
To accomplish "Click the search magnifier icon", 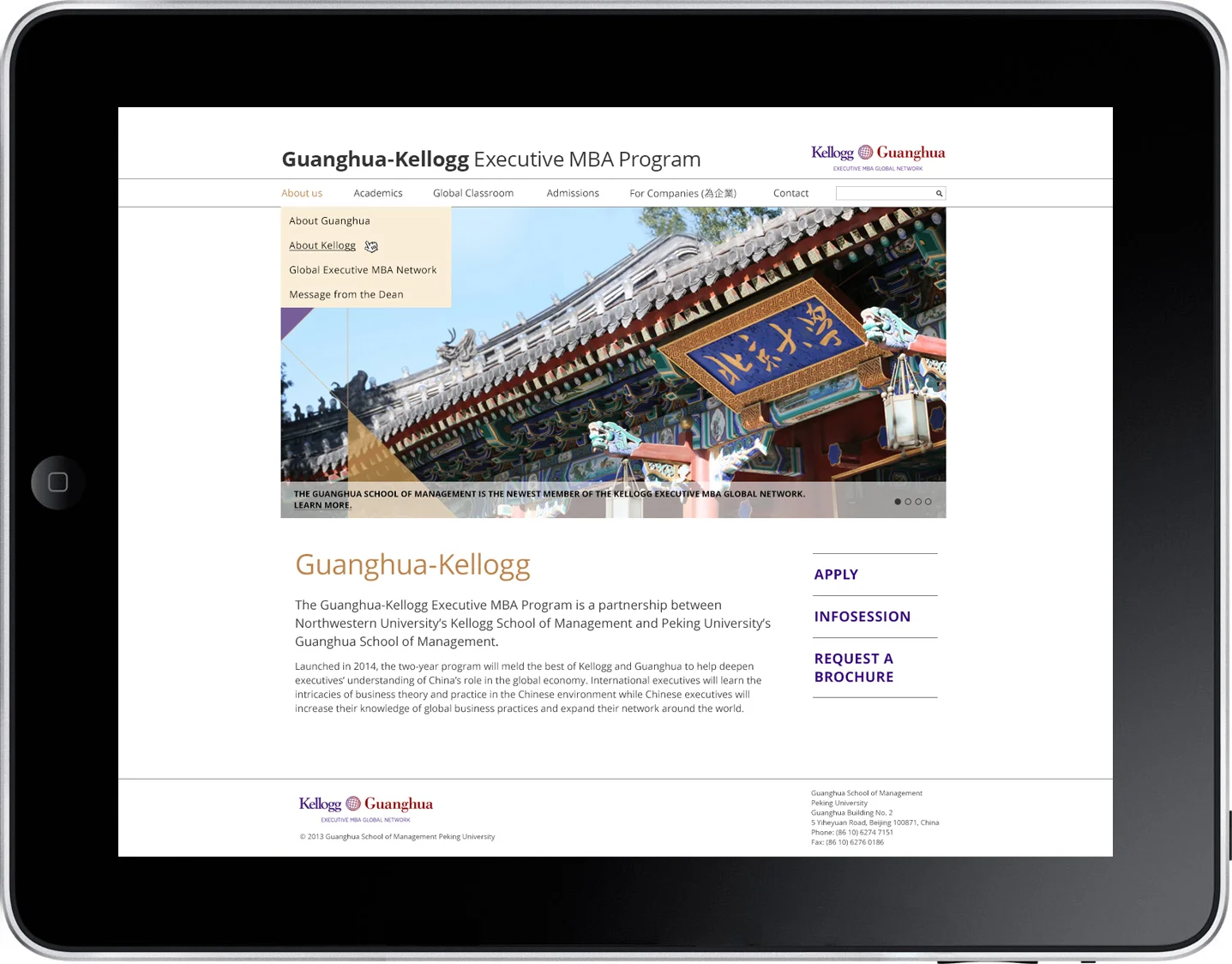I will tap(939, 194).
